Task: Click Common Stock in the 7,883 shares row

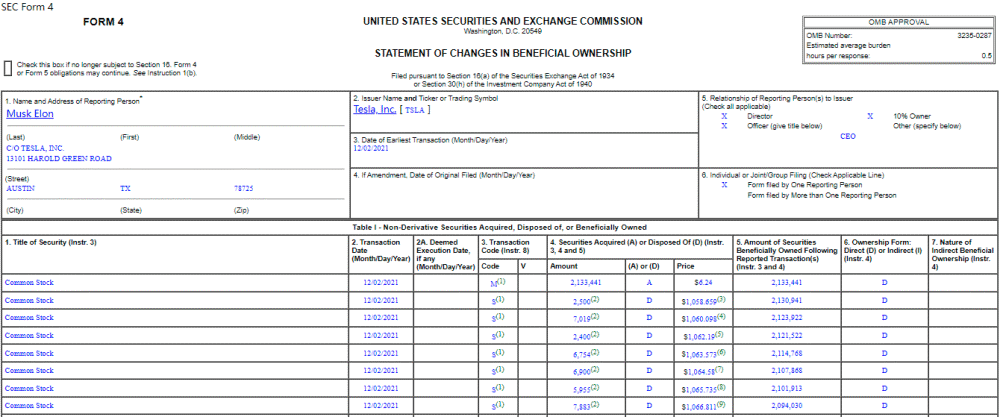Action: [x=29, y=405]
